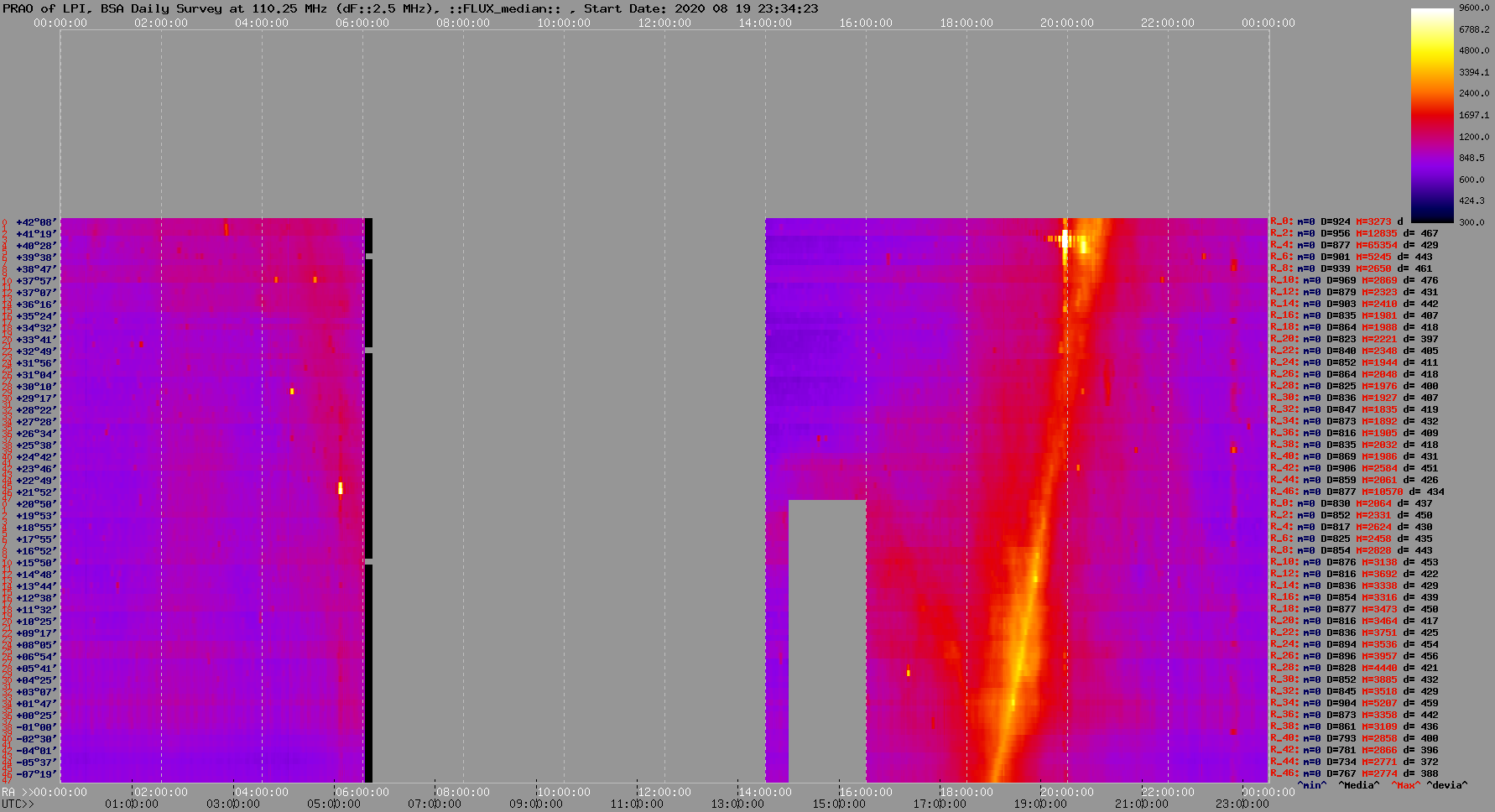The image size is (1495, 812).
Task: Click the 9600.0 color scale value
Action: [1474, 8]
